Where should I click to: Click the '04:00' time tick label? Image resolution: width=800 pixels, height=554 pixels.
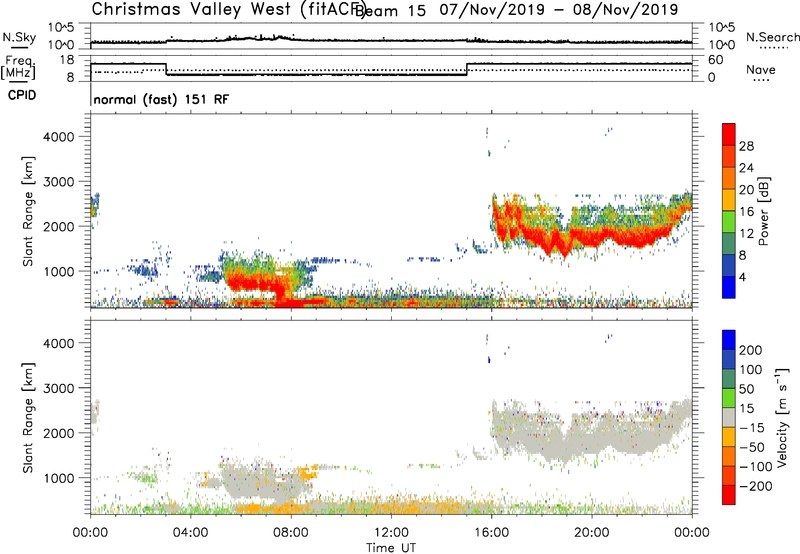190,533
